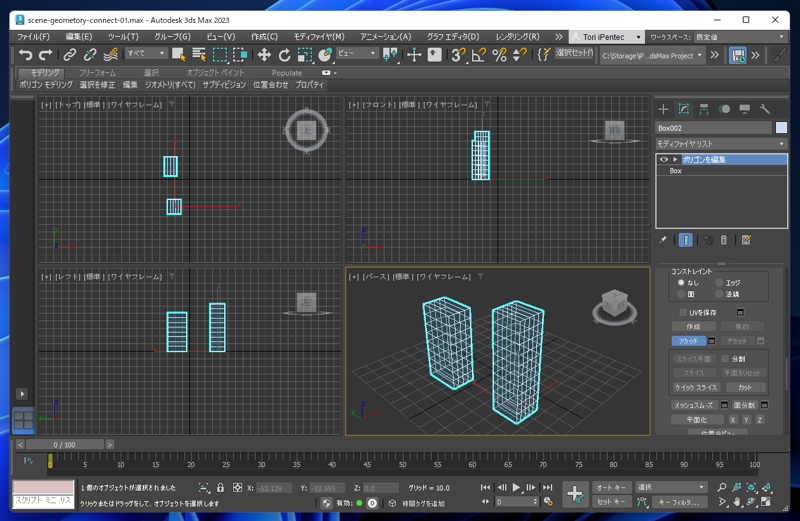
Task: Open the Create panel plus tab
Action: tap(663, 109)
